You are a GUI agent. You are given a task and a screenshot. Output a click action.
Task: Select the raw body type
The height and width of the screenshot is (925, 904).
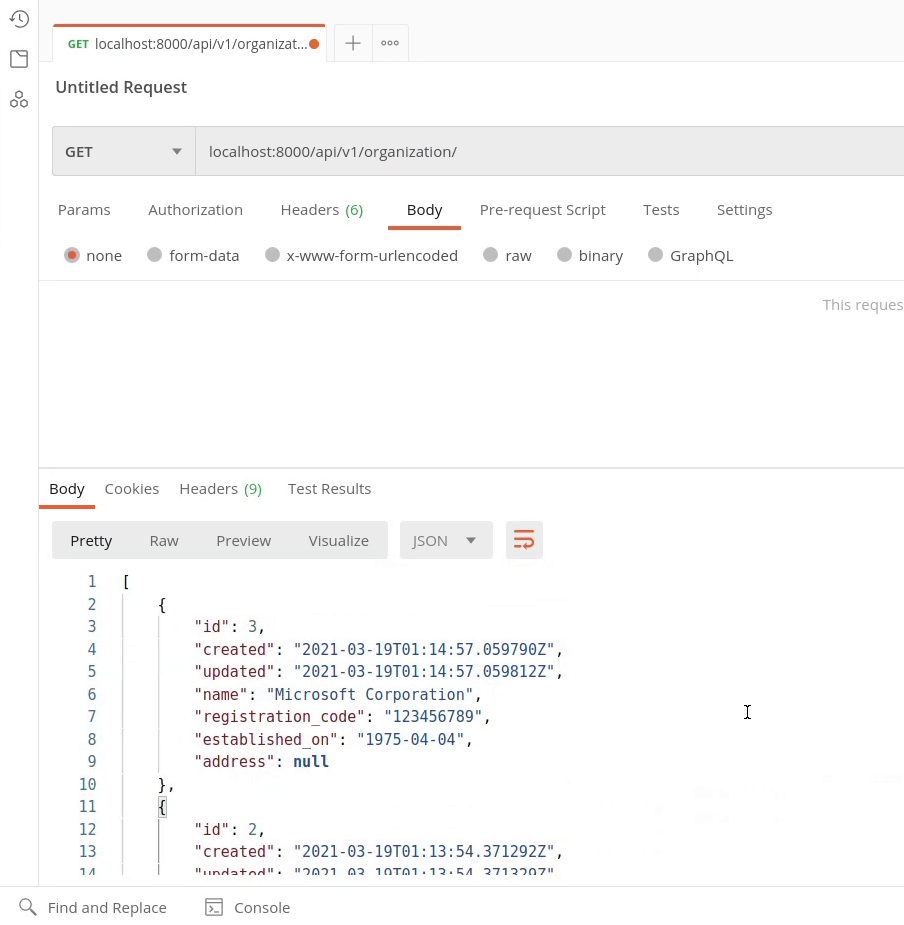490,255
